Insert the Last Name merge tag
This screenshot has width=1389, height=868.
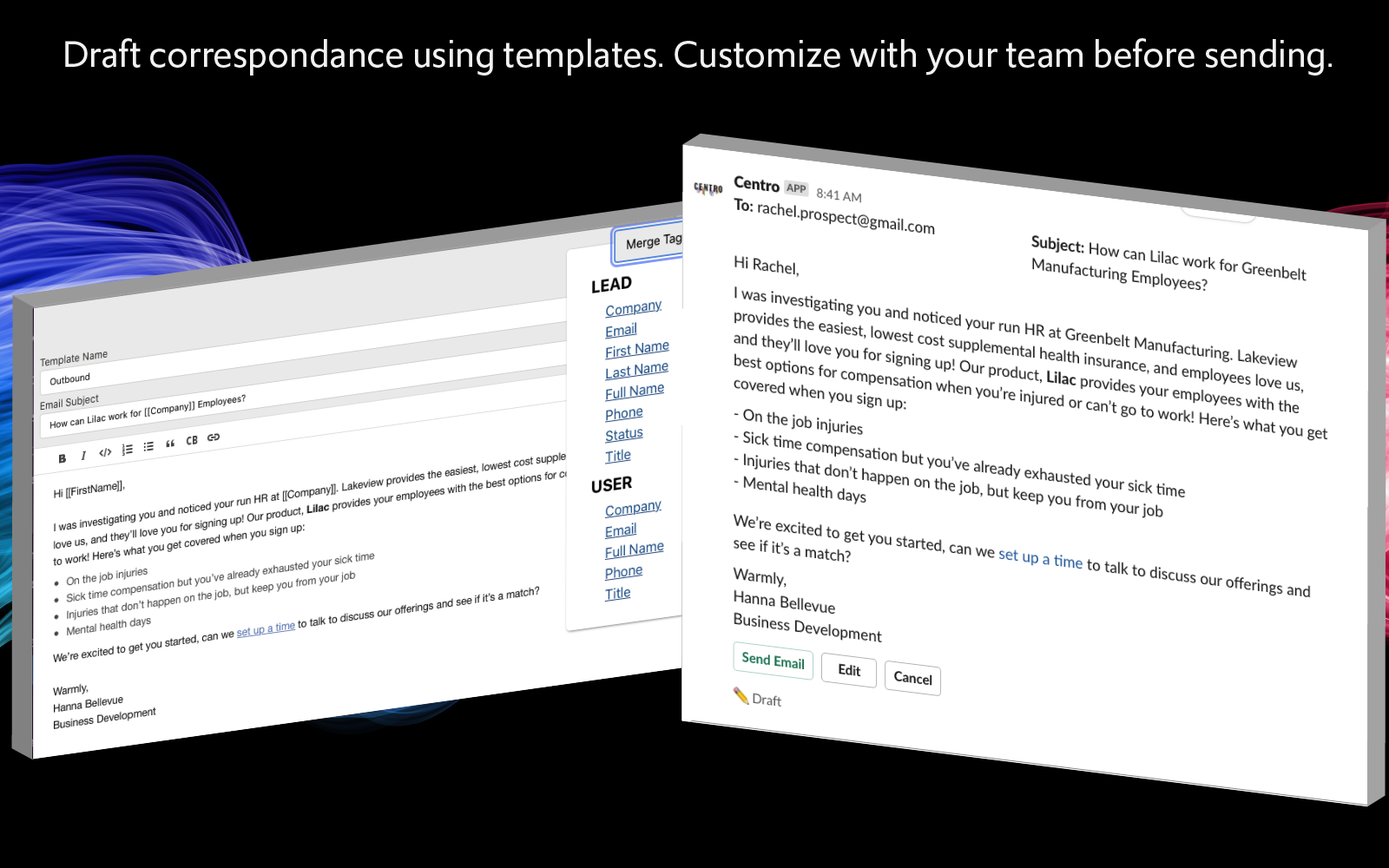pos(636,371)
